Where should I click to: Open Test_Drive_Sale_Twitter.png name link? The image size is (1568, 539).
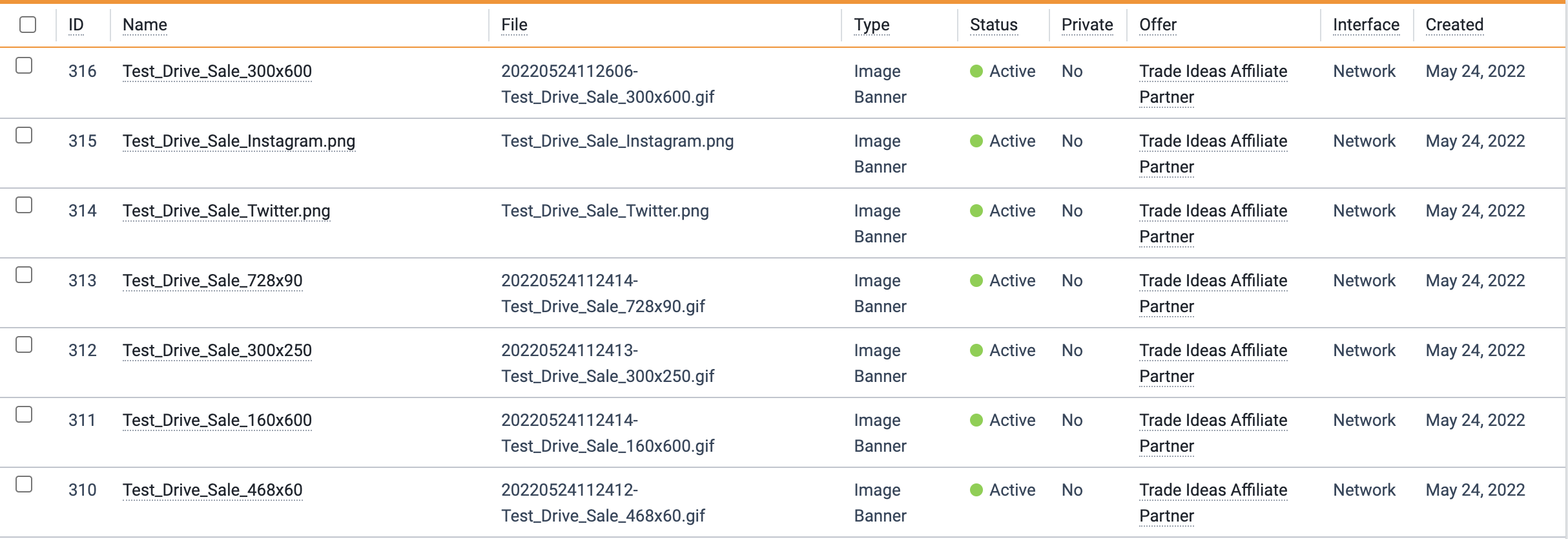[226, 211]
